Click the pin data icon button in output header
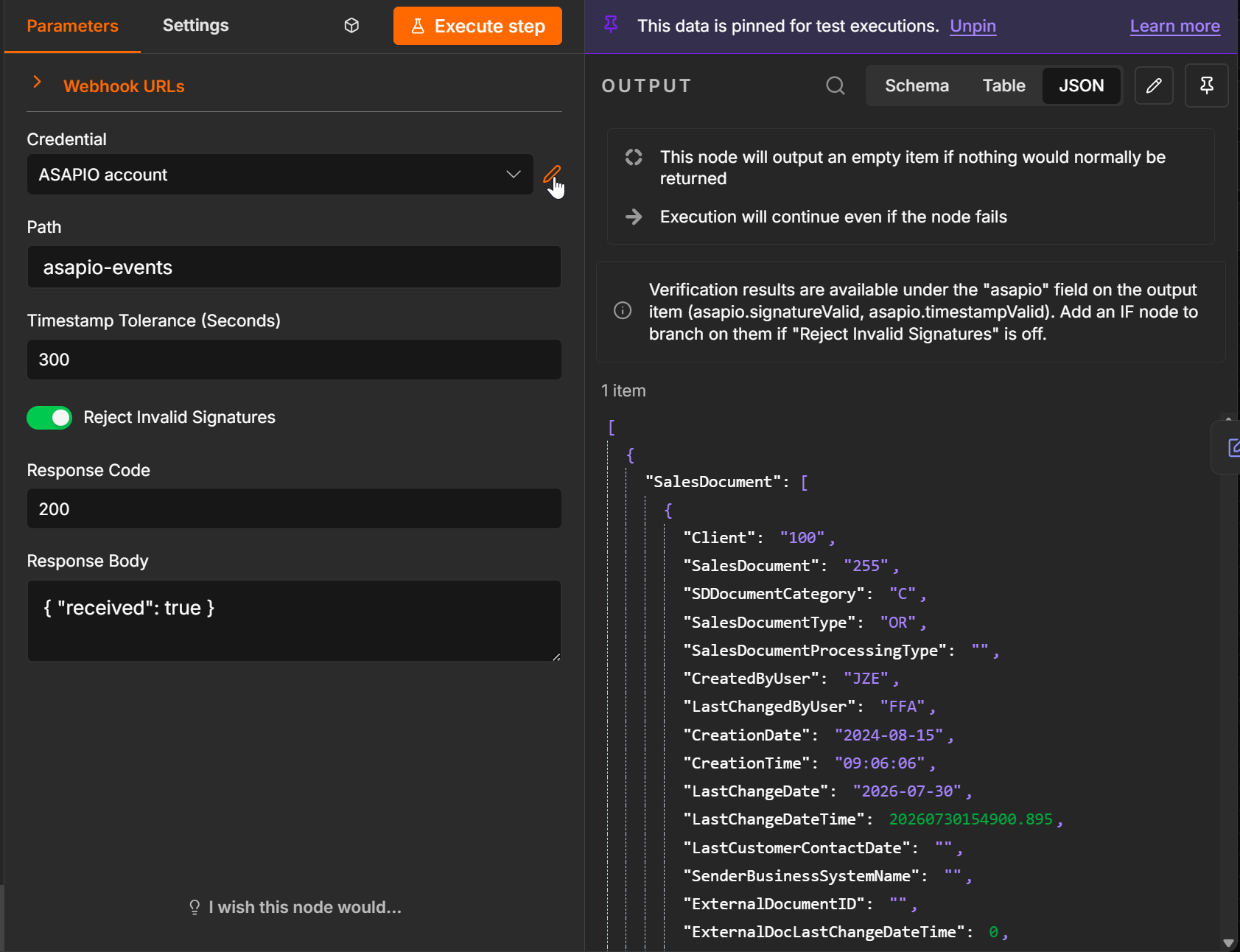Screen dimensions: 1240x952 (1206, 85)
